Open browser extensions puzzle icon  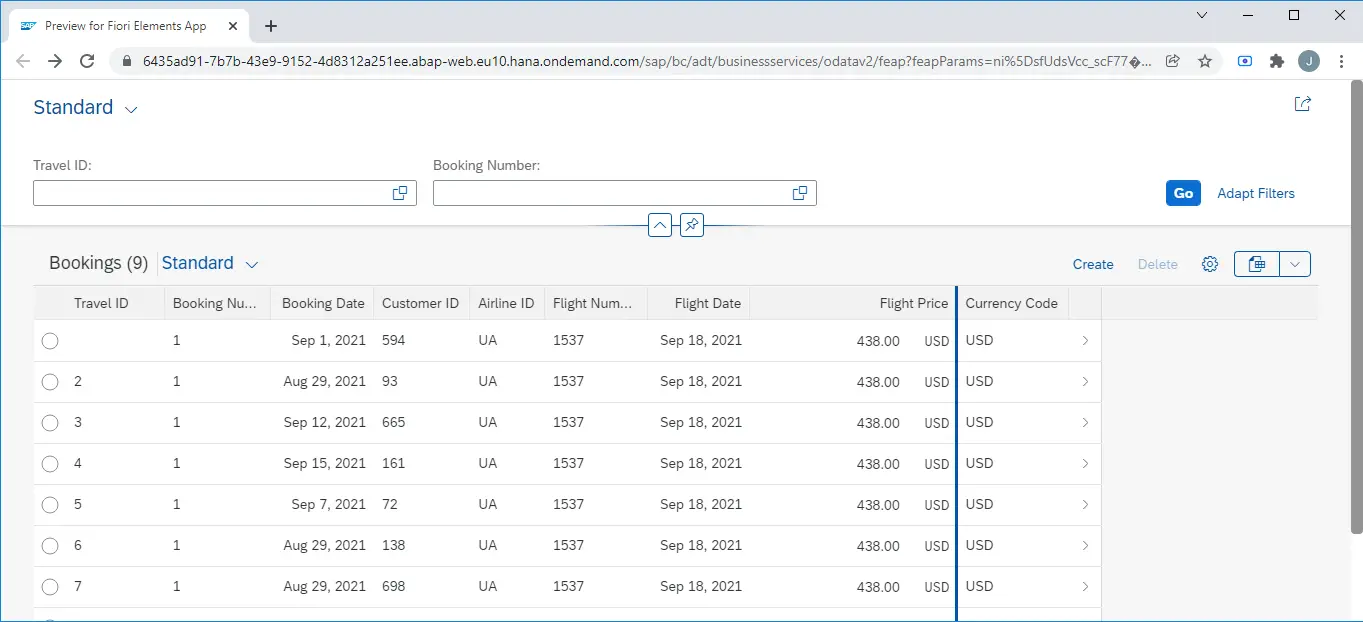[1276, 61]
